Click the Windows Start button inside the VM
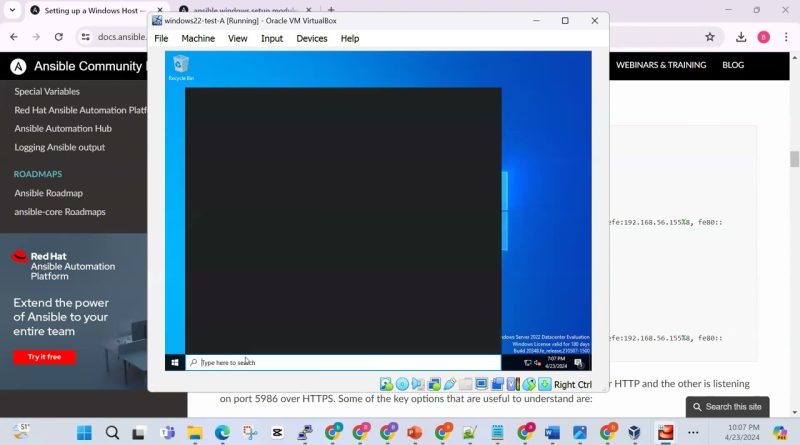Image resolution: width=800 pixels, height=445 pixels. tap(175, 362)
